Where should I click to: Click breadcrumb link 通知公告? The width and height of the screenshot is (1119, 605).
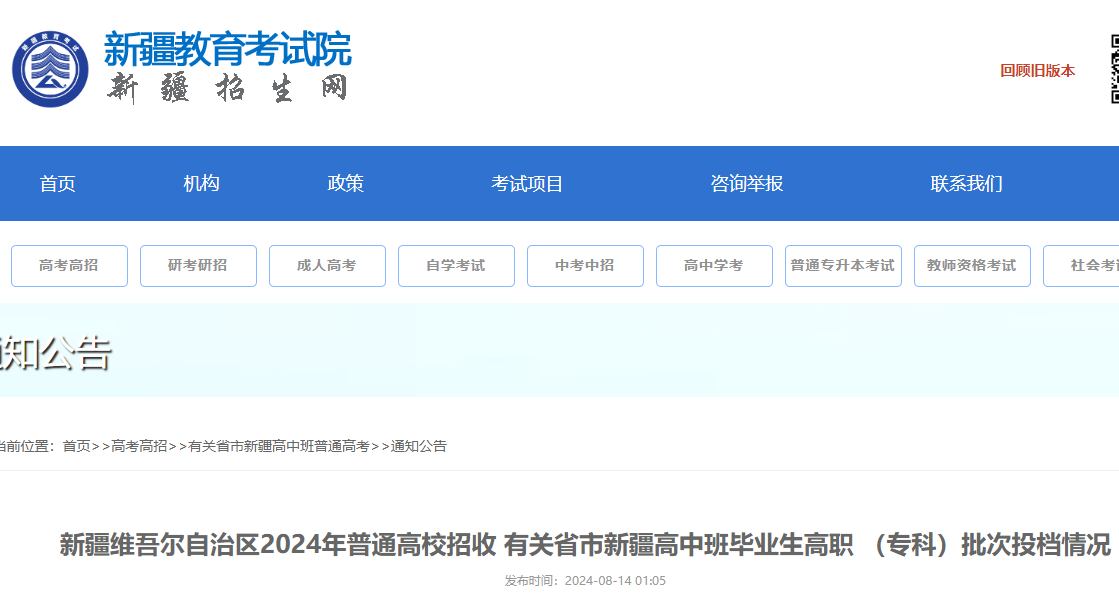419,447
